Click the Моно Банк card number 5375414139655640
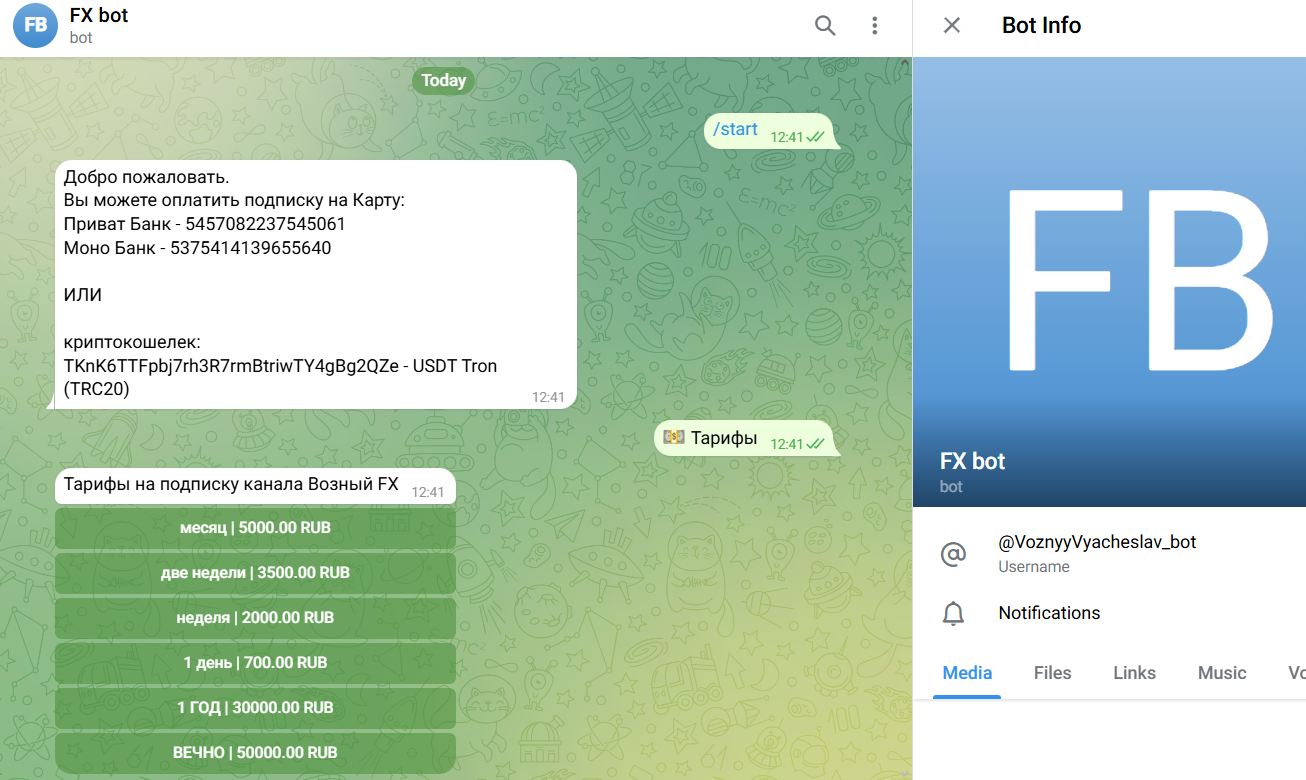Viewport: 1306px width, 780px height. click(250, 247)
